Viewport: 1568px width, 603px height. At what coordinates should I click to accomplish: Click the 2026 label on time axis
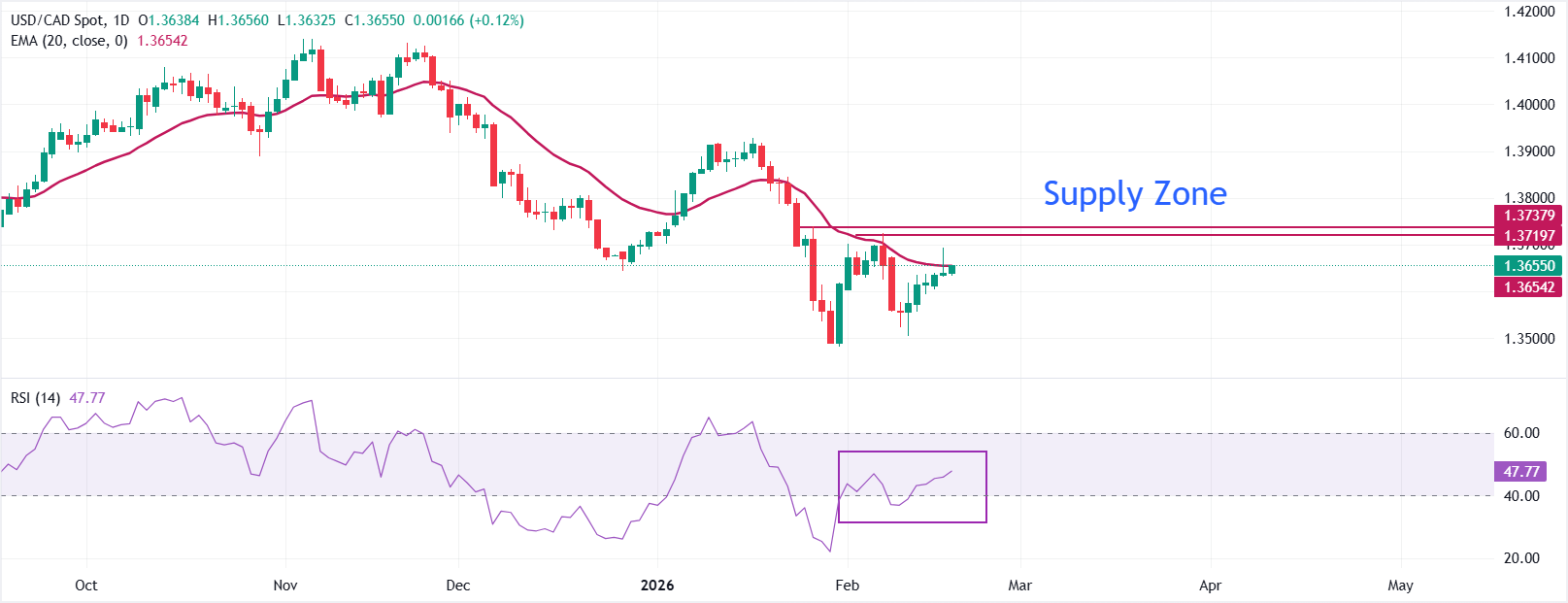click(x=657, y=586)
